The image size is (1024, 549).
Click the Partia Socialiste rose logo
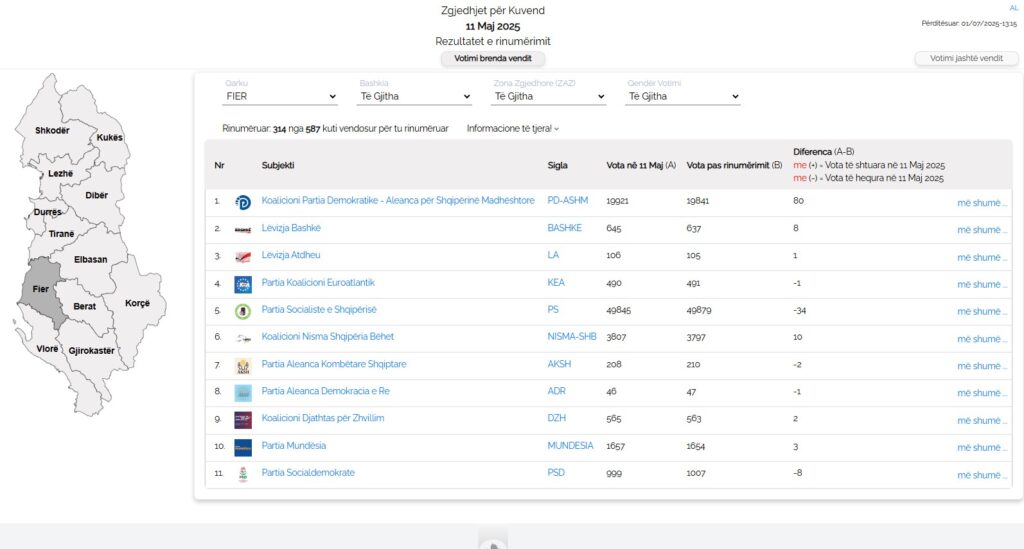pos(243,311)
